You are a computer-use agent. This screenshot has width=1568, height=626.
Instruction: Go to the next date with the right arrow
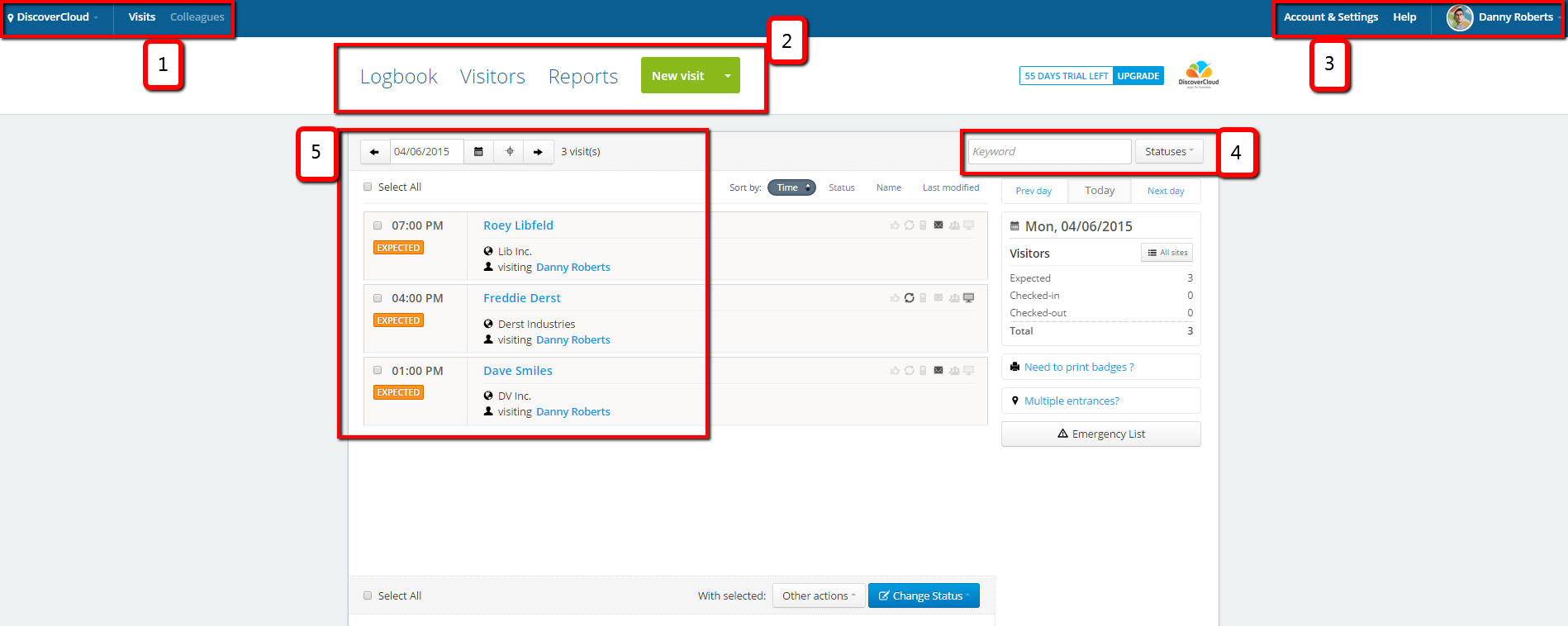(539, 152)
